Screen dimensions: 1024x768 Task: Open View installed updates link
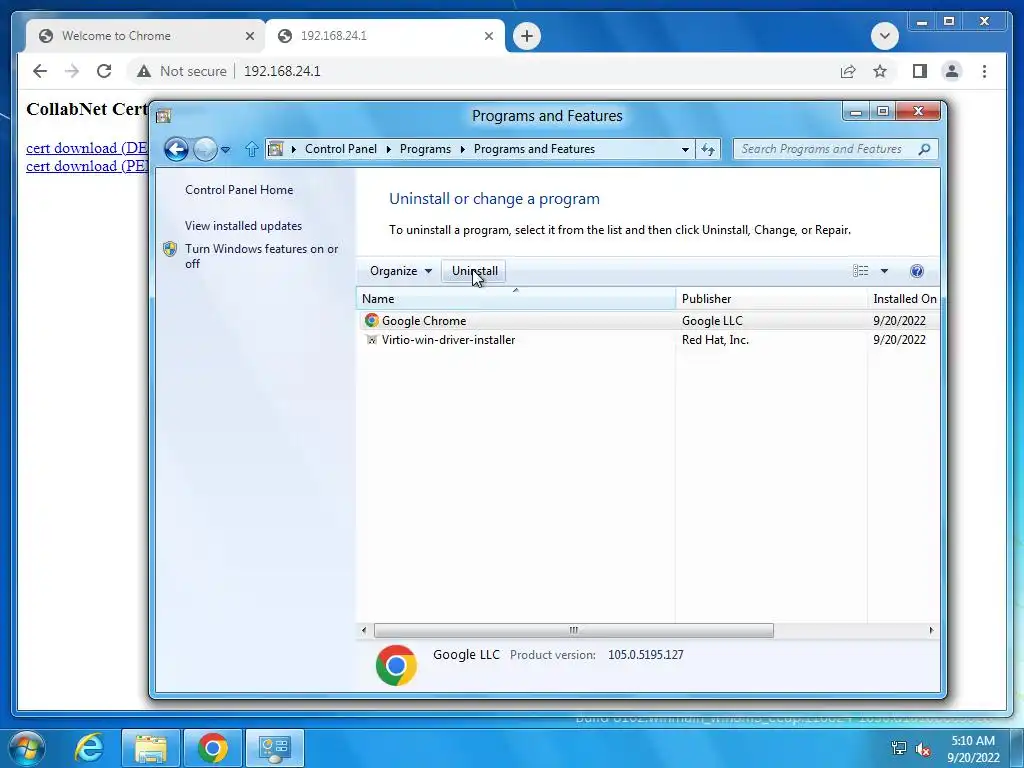pos(243,226)
